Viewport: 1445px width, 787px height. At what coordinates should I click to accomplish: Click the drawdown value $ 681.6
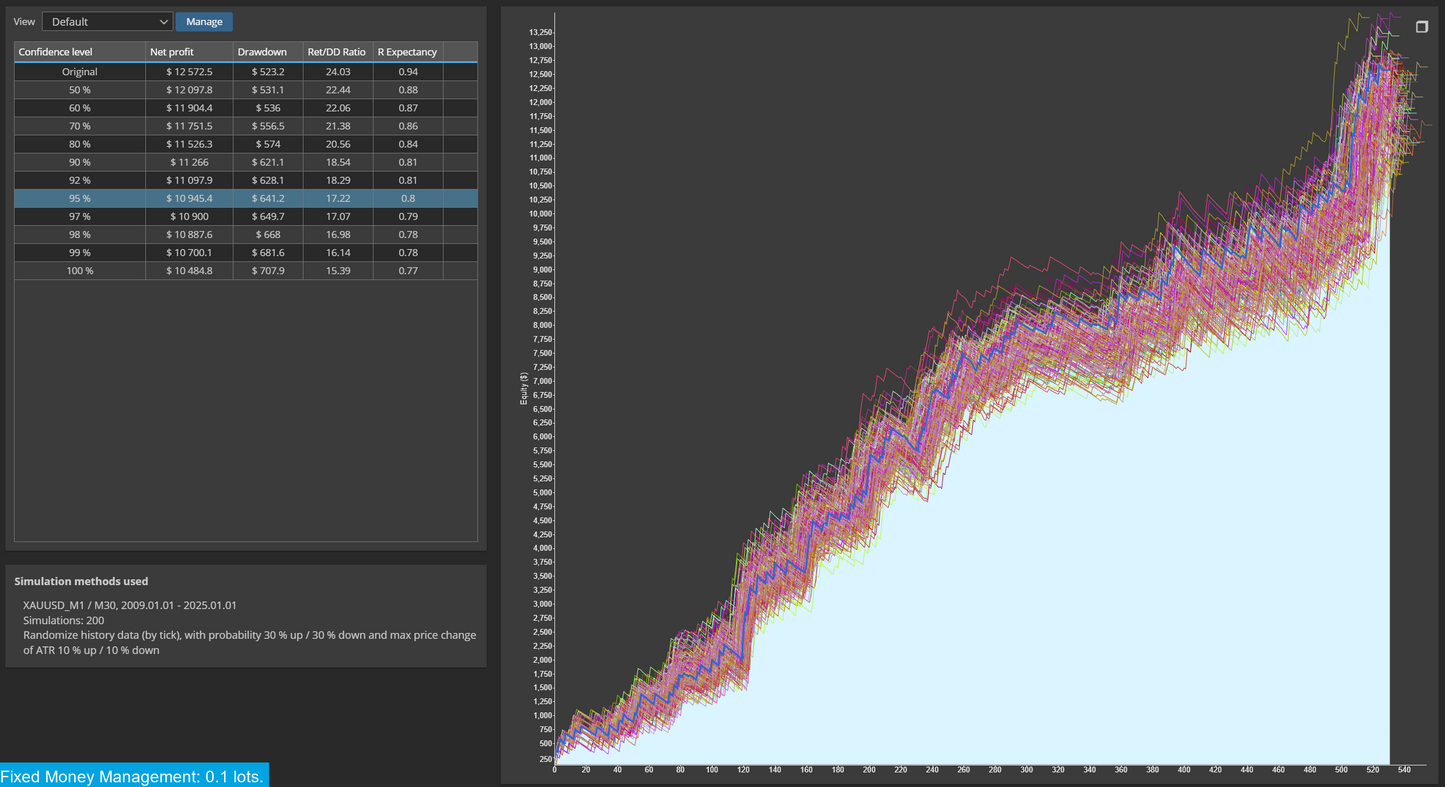pyautogui.click(x=268, y=252)
